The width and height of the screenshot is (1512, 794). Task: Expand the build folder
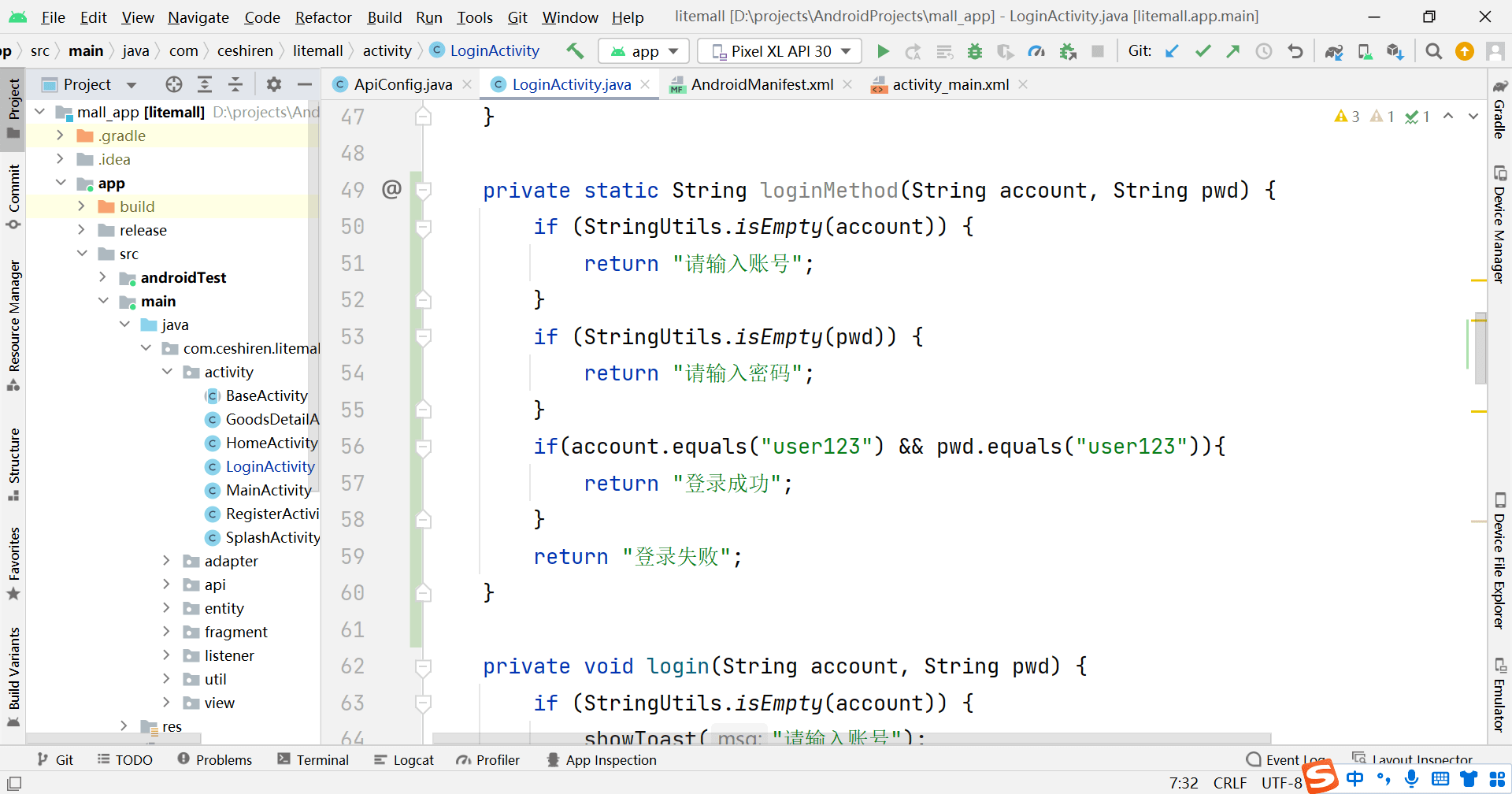81,206
